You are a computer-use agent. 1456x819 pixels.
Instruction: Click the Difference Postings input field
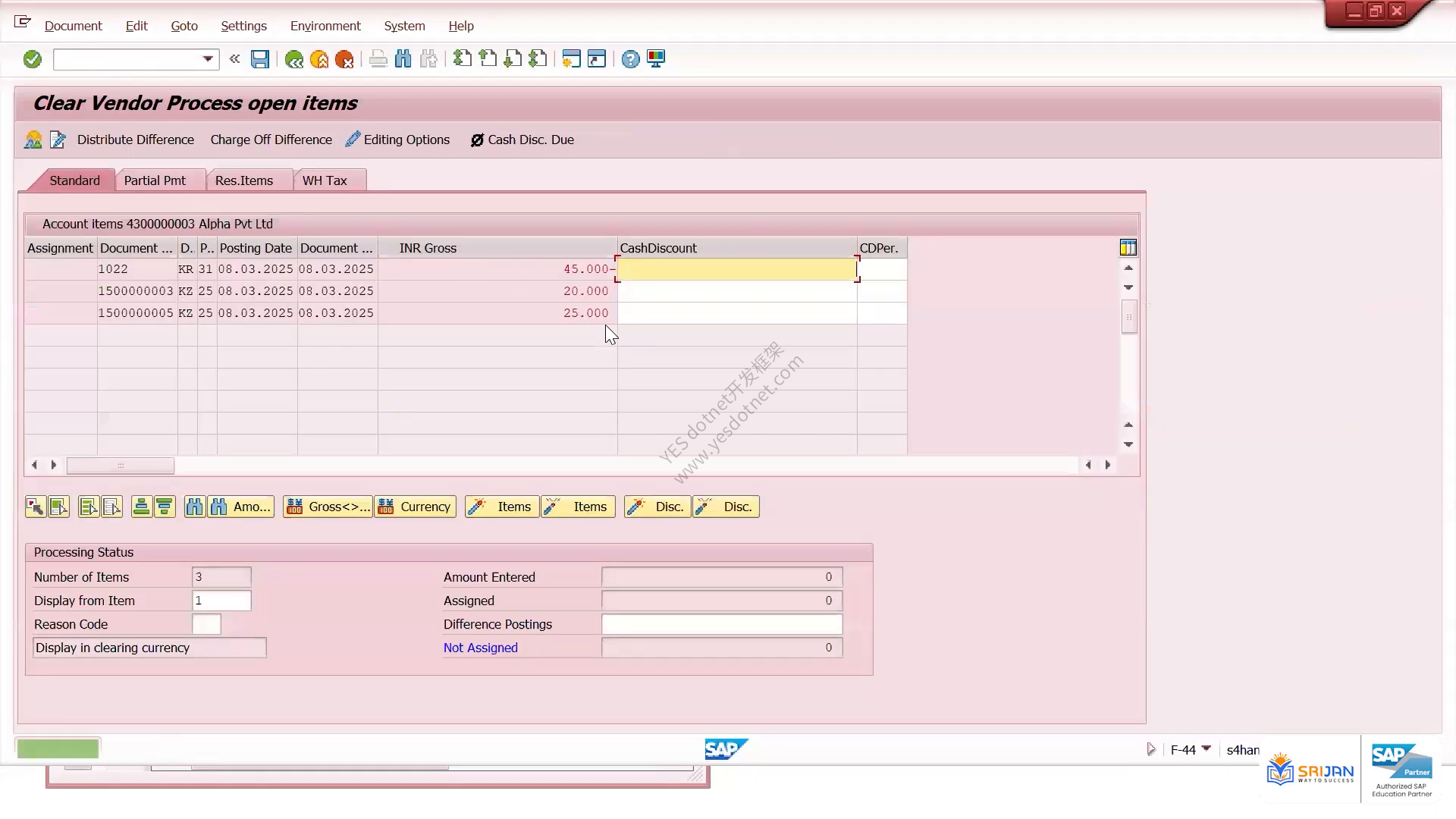tap(722, 624)
